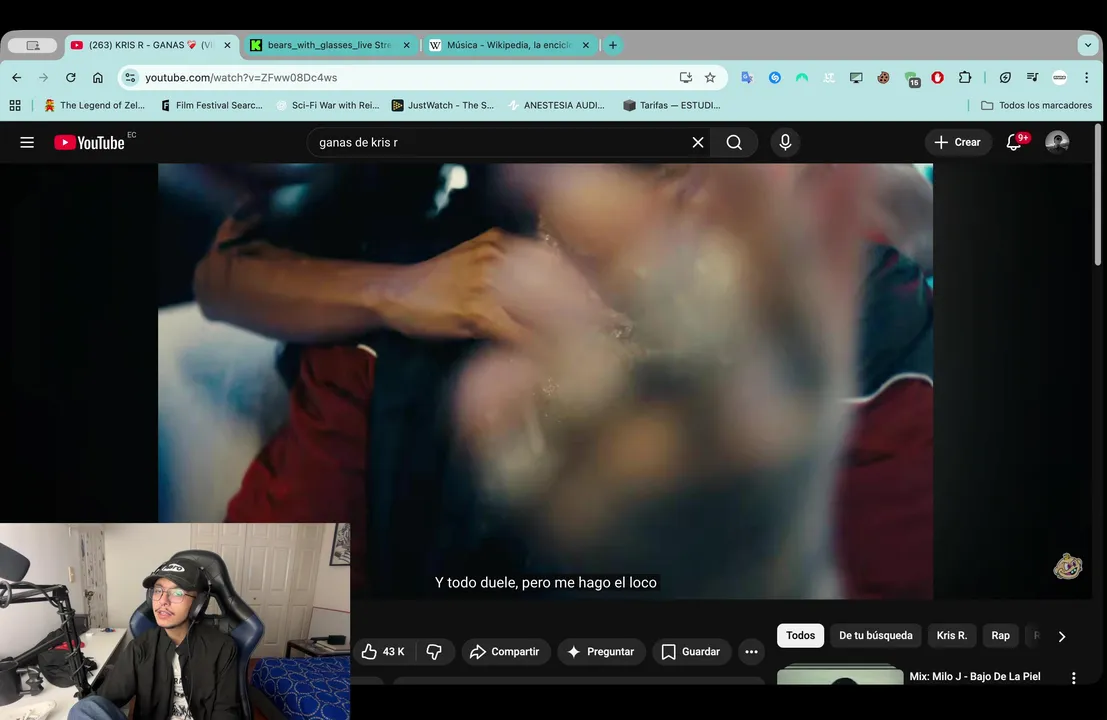Open Todos los marcadores folder

(x=1036, y=105)
